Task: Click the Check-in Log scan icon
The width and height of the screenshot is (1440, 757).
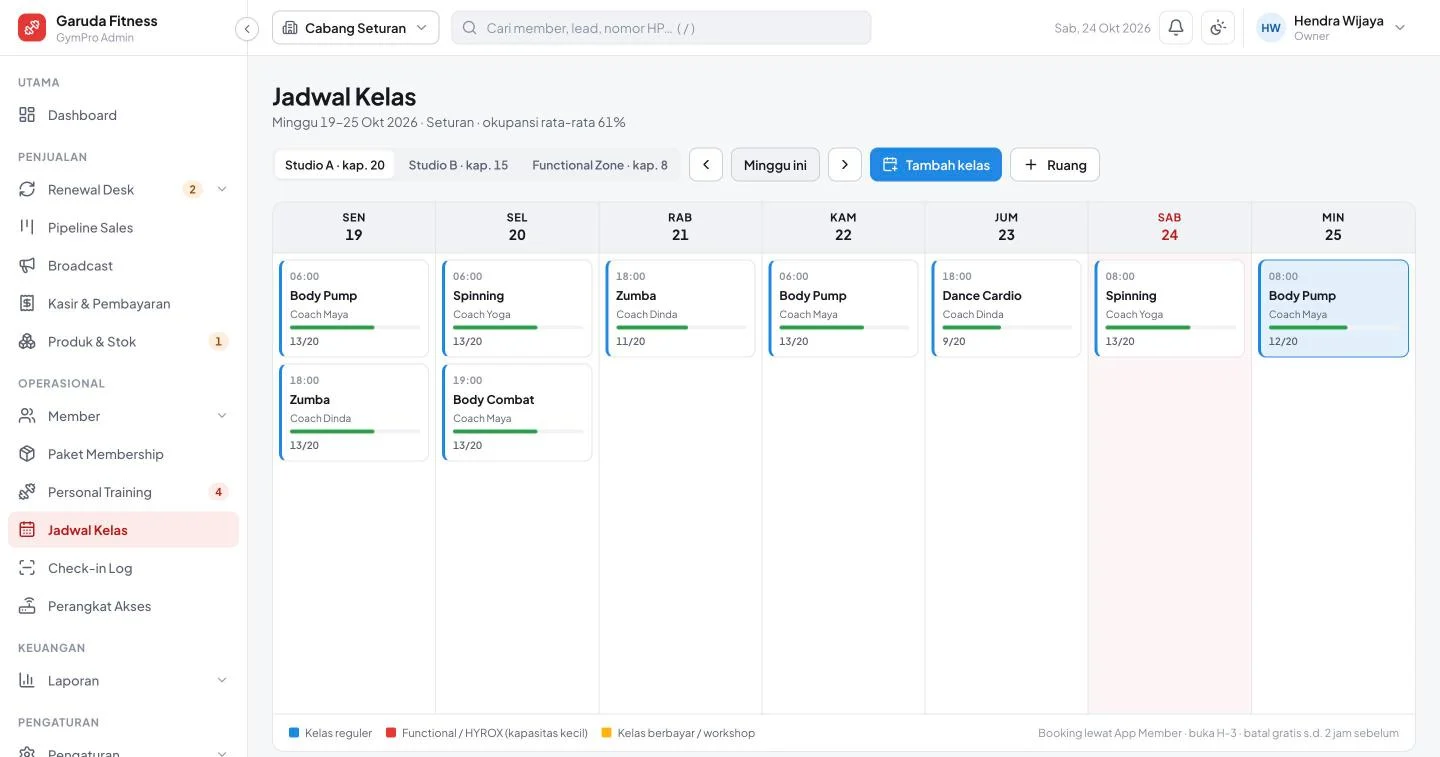Action: coord(27,568)
